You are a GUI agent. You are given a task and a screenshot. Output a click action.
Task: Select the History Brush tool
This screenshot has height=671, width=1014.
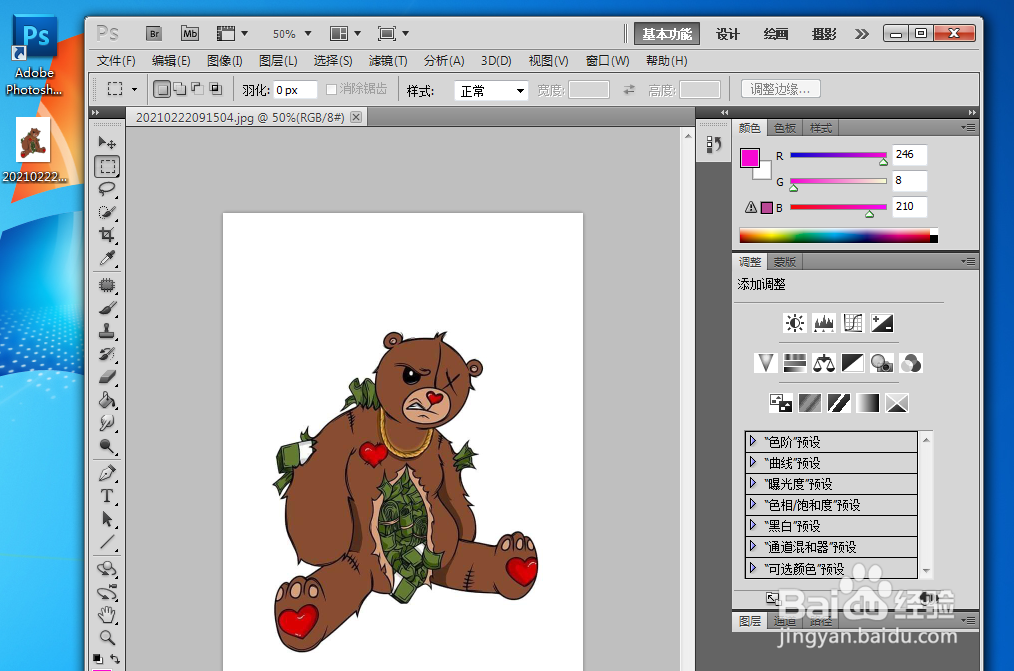point(107,354)
